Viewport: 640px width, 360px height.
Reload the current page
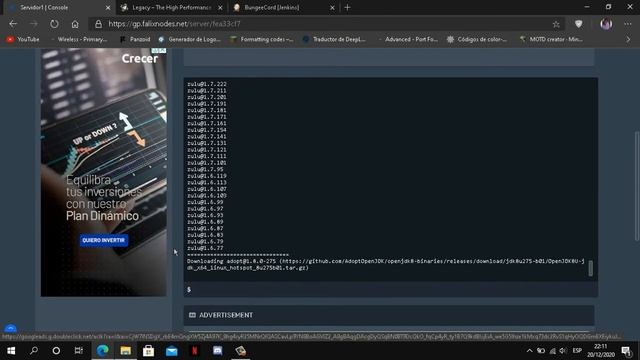pyautogui.click(x=54, y=24)
